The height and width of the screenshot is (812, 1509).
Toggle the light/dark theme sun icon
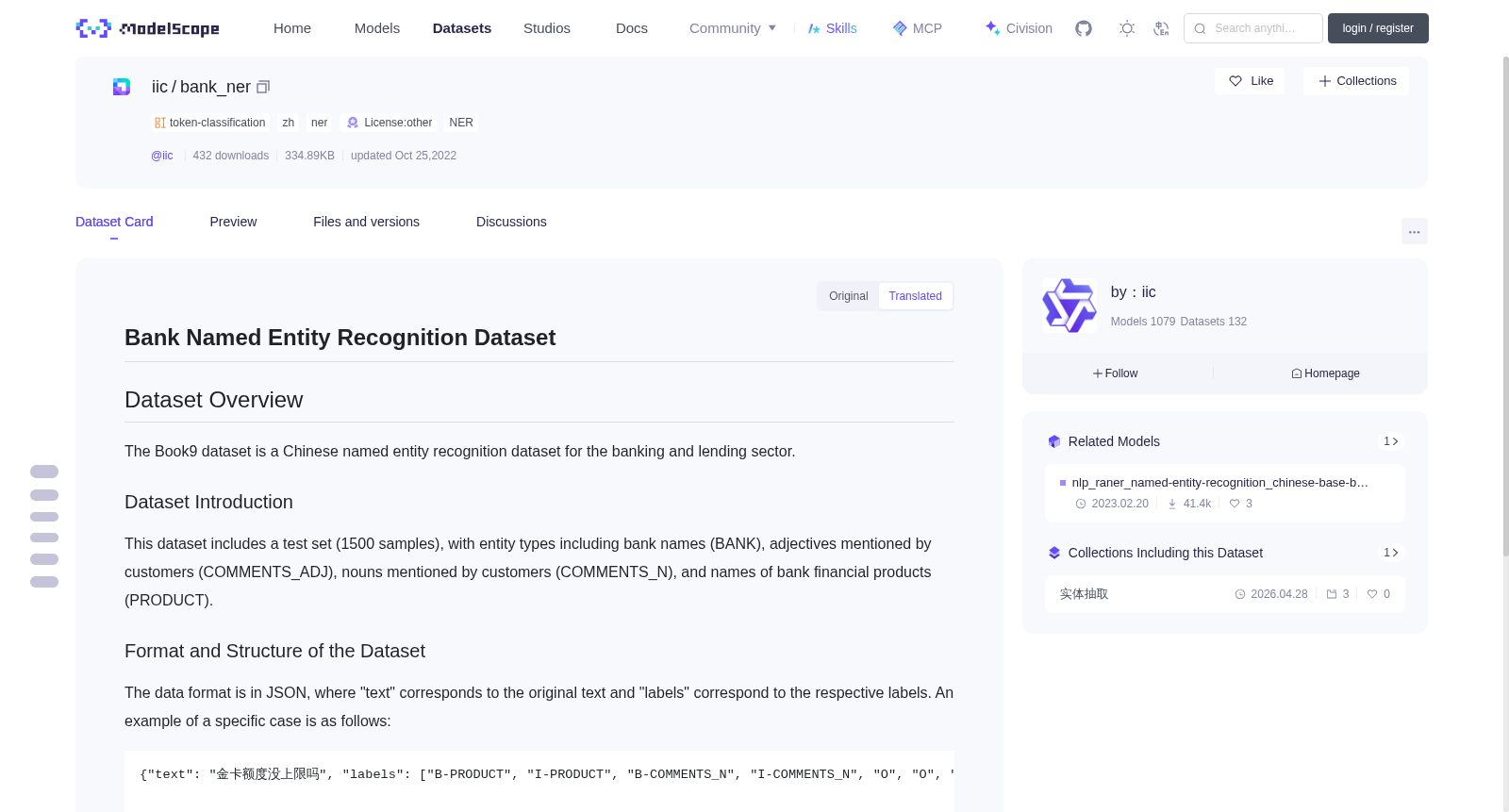point(1127,28)
